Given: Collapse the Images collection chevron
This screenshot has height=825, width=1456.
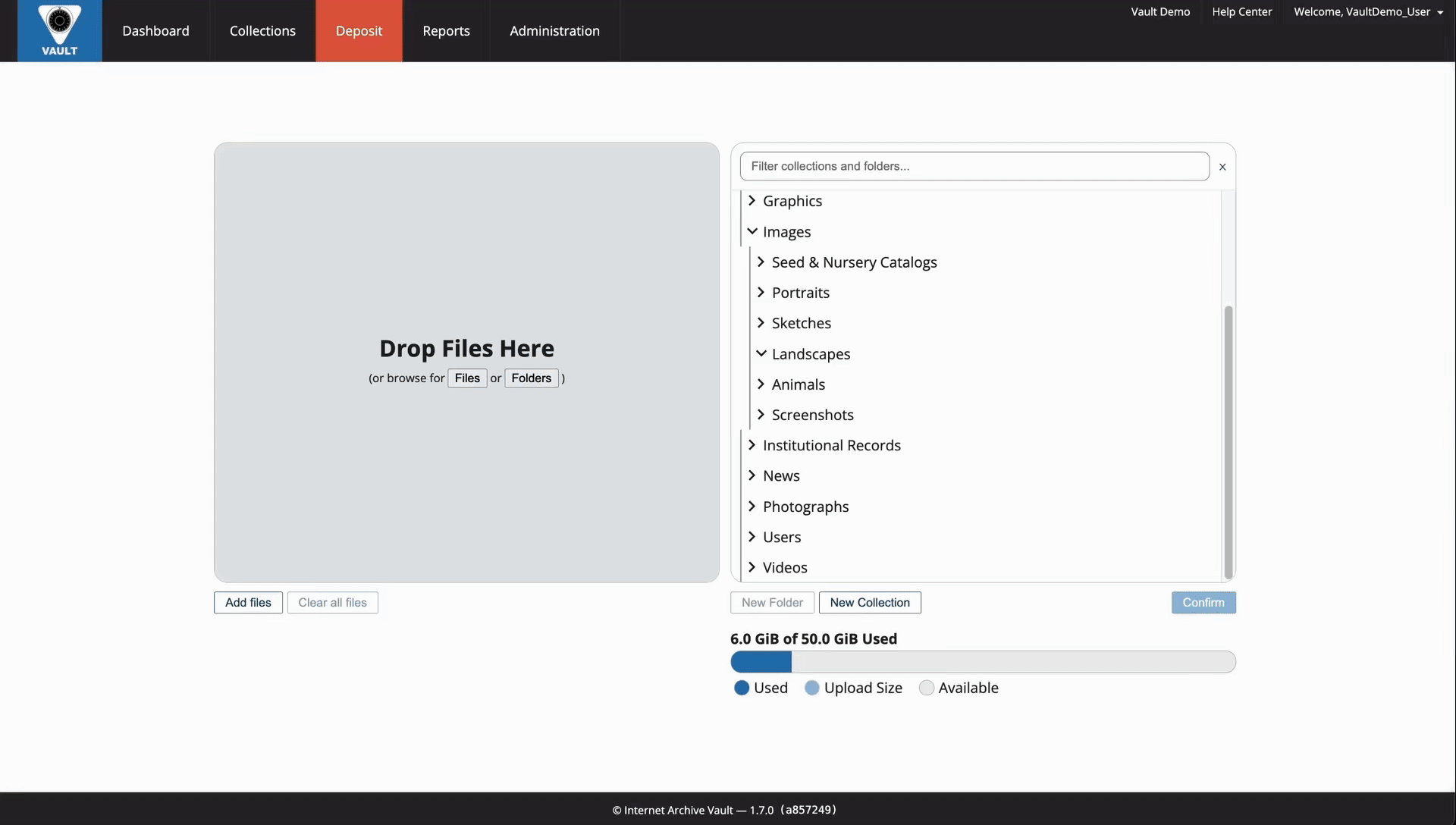Looking at the screenshot, I should point(752,231).
